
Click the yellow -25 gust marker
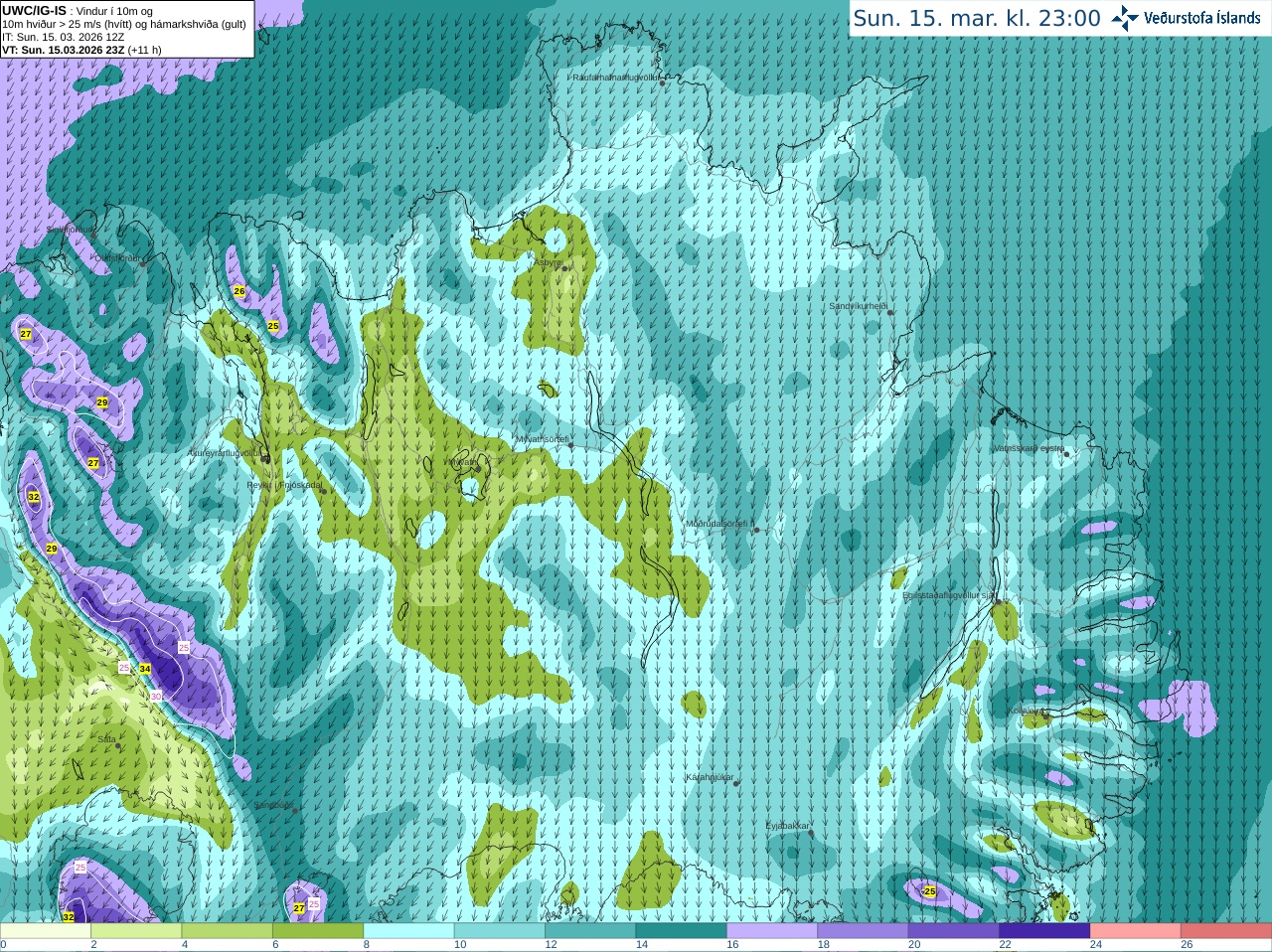929,891
